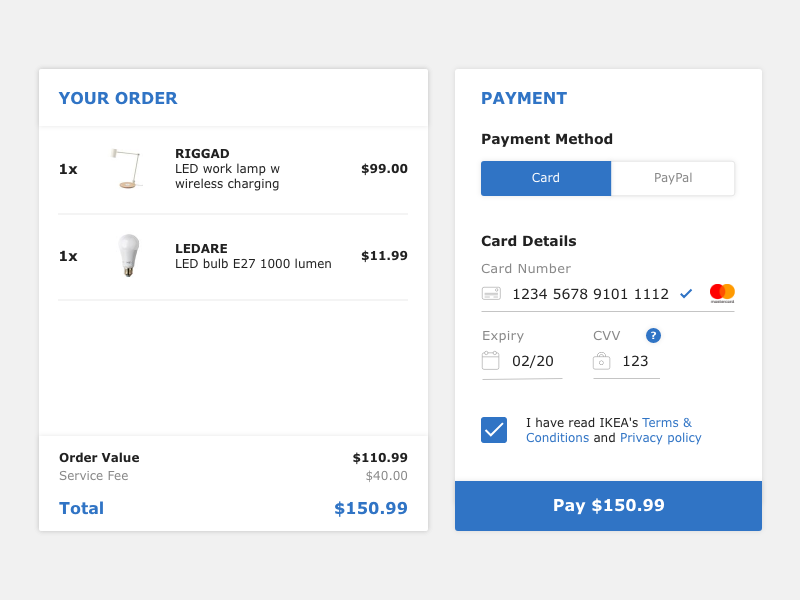Screen dimensions: 800x600
Task: Switch to the PayPal payment tab
Action: pos(673,178)
